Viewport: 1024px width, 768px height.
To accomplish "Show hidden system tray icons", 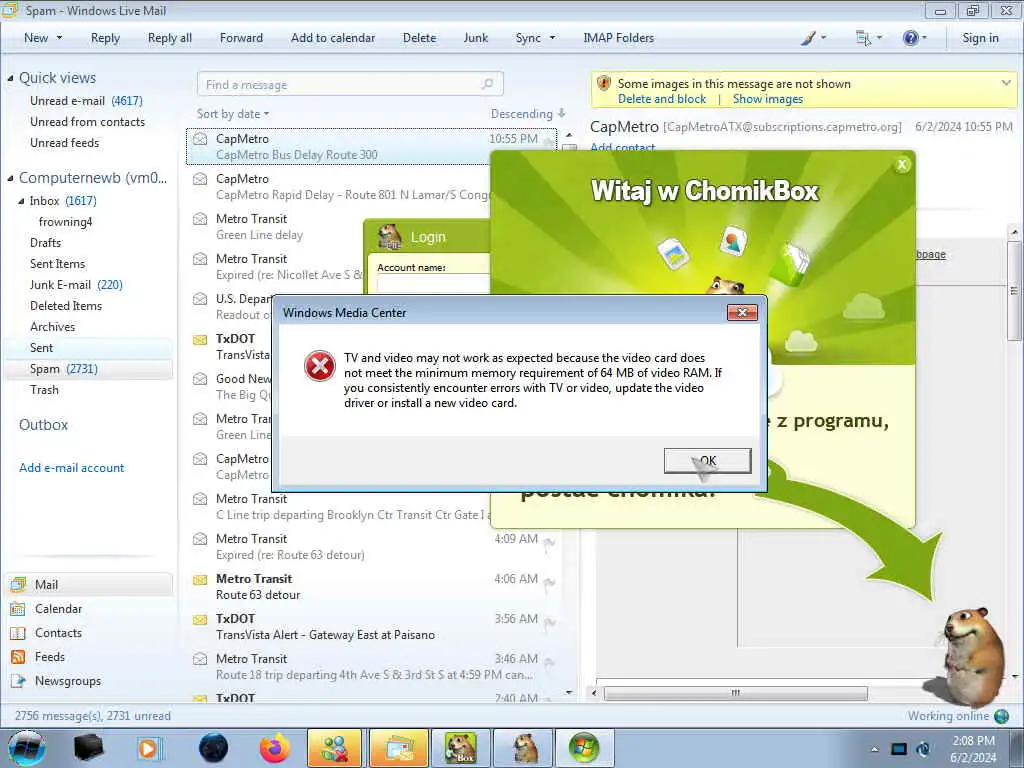I will (x=874, y=749).
